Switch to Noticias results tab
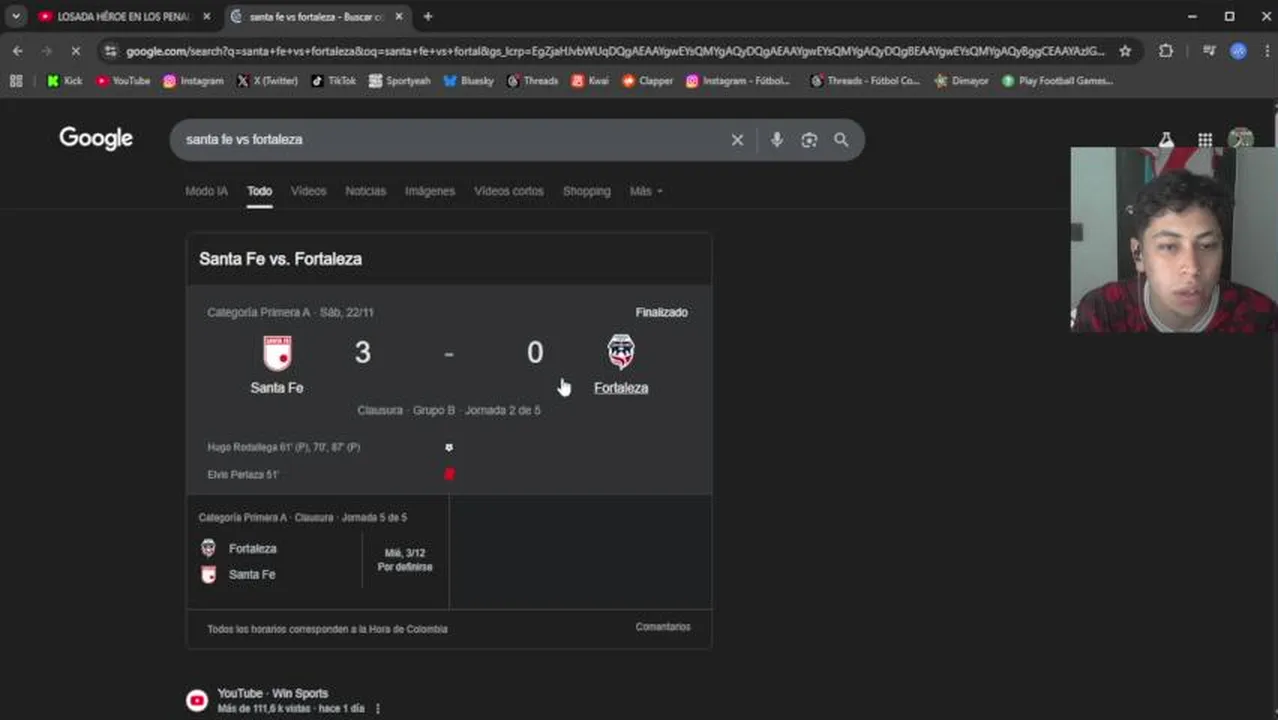The width and height of the screenshot is (1278, 720). tap(365, 191)
